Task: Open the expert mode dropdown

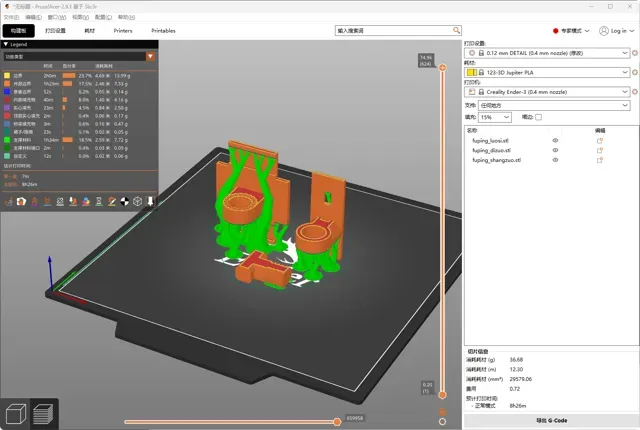Action: coord(571,31)
